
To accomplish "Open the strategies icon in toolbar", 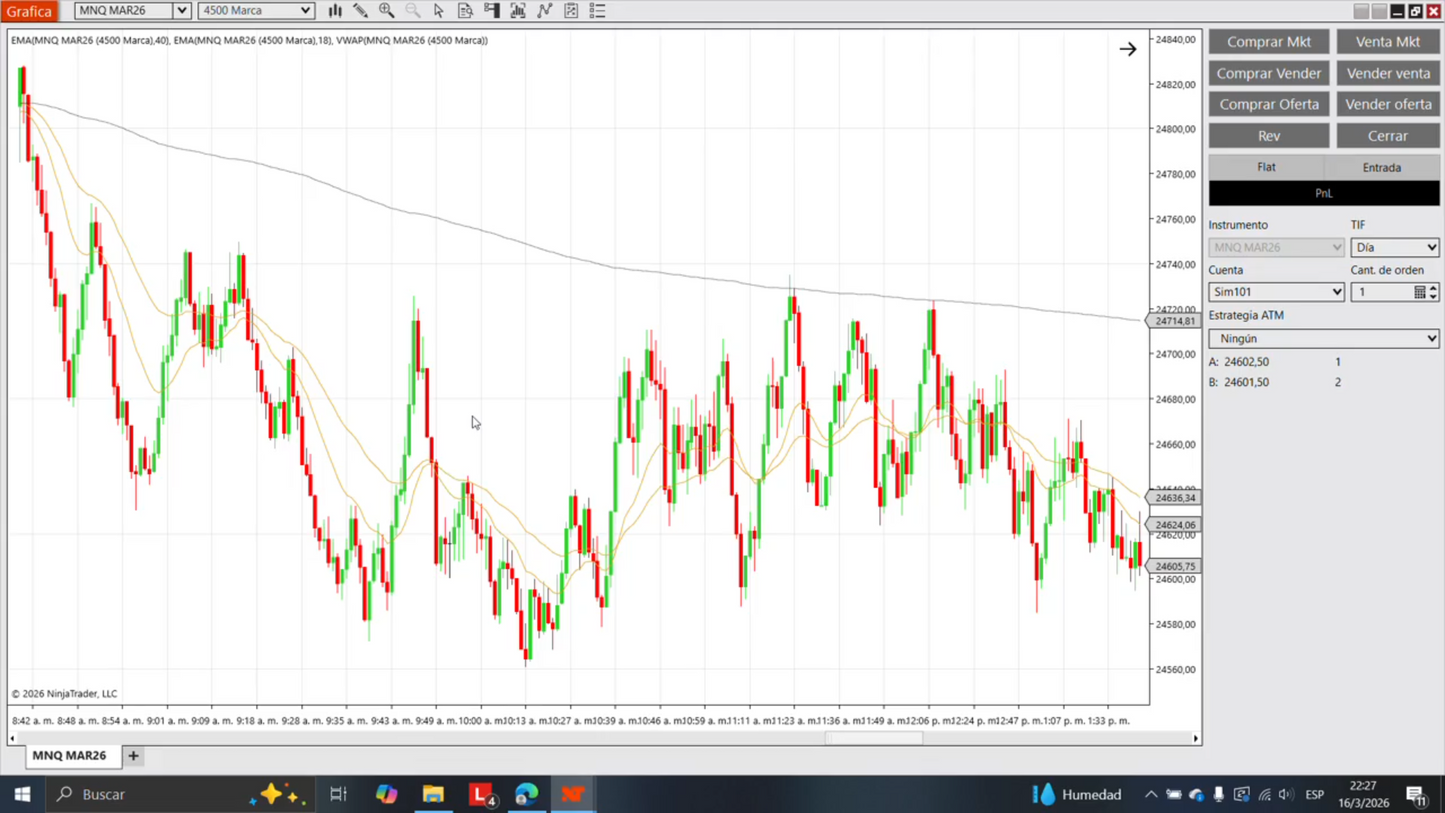I will 545,11.
